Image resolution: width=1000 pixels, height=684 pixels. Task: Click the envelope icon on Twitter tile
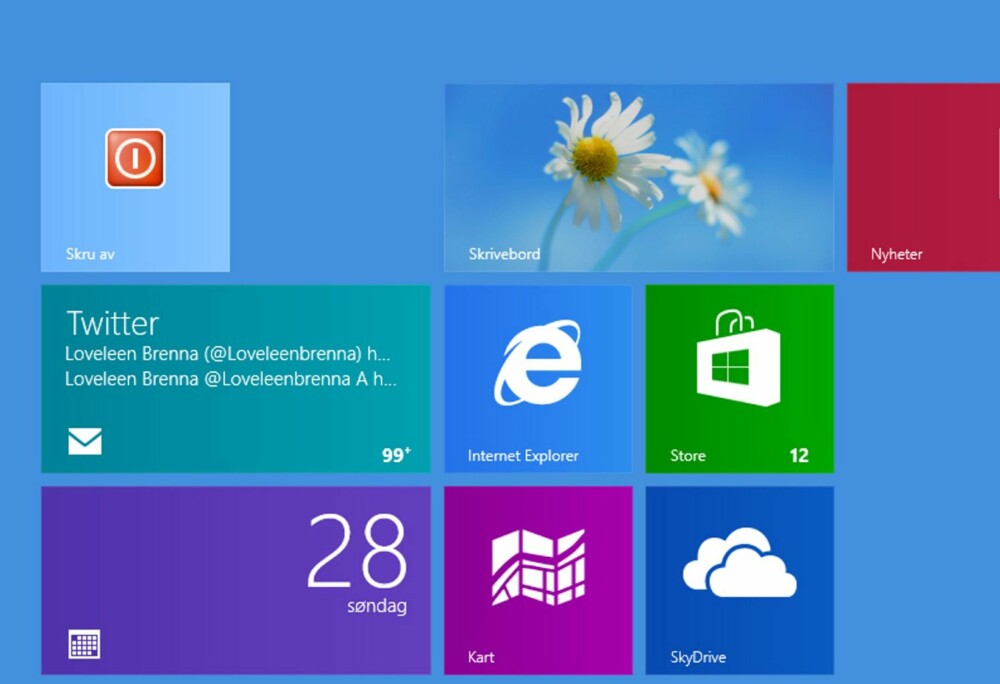point(85,441)
